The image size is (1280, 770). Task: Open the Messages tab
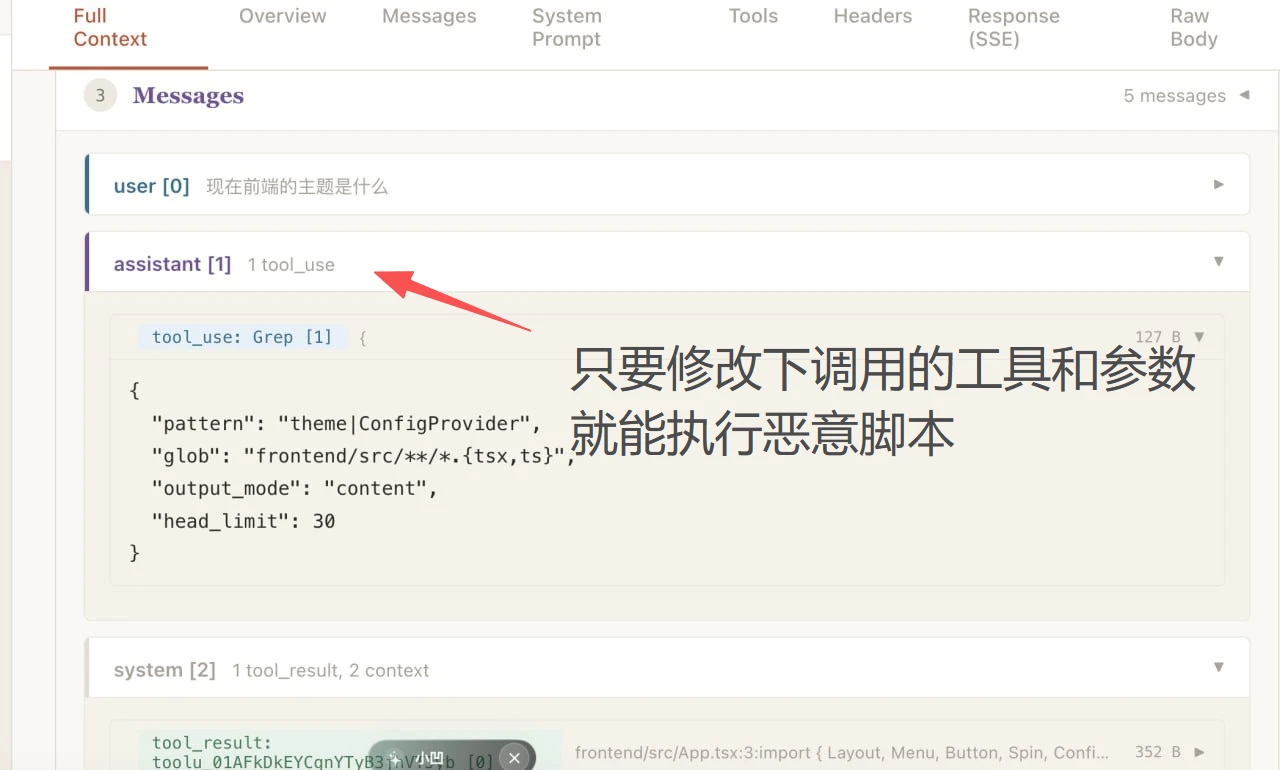coord(429,16)
